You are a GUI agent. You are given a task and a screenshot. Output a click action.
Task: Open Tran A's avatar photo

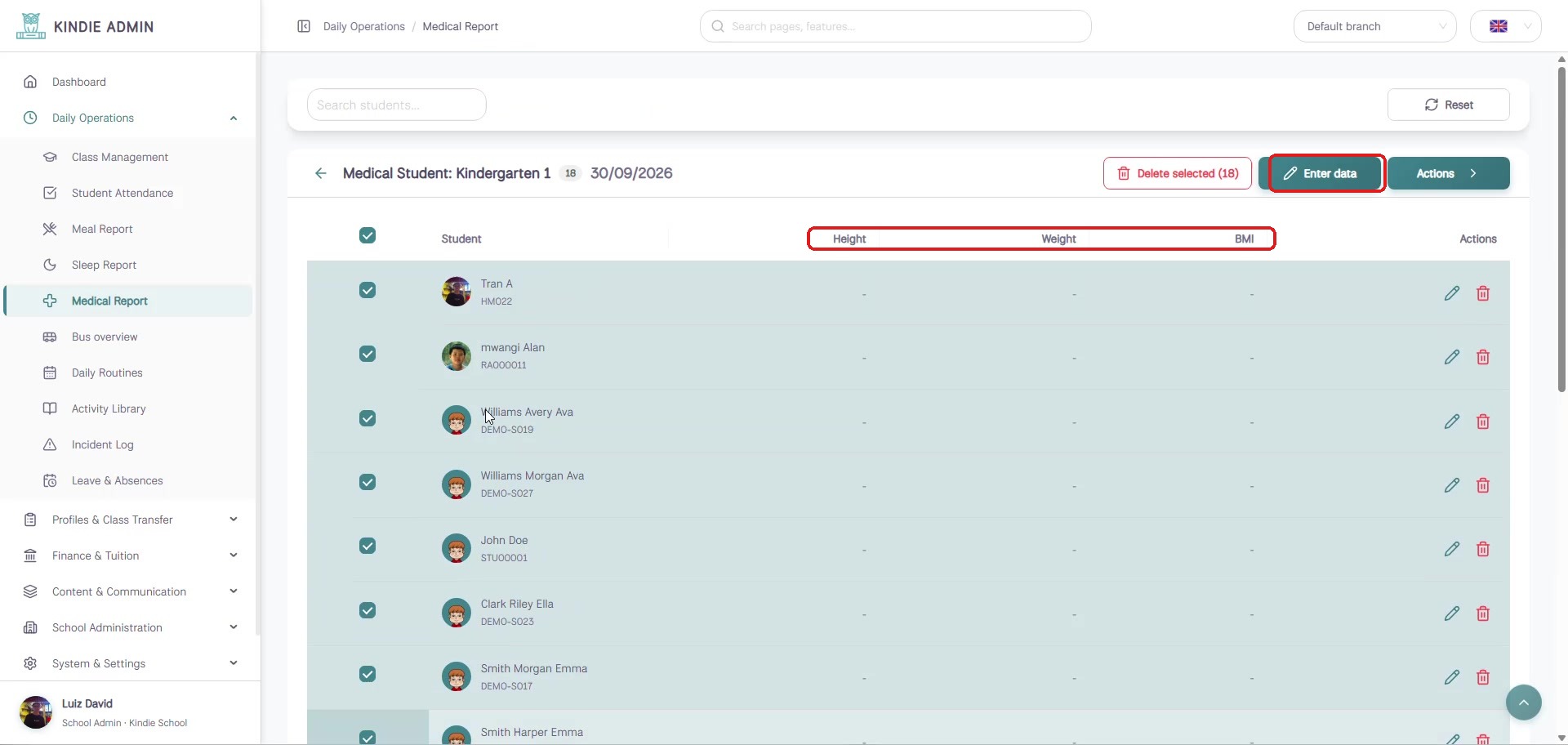(456, 292)
